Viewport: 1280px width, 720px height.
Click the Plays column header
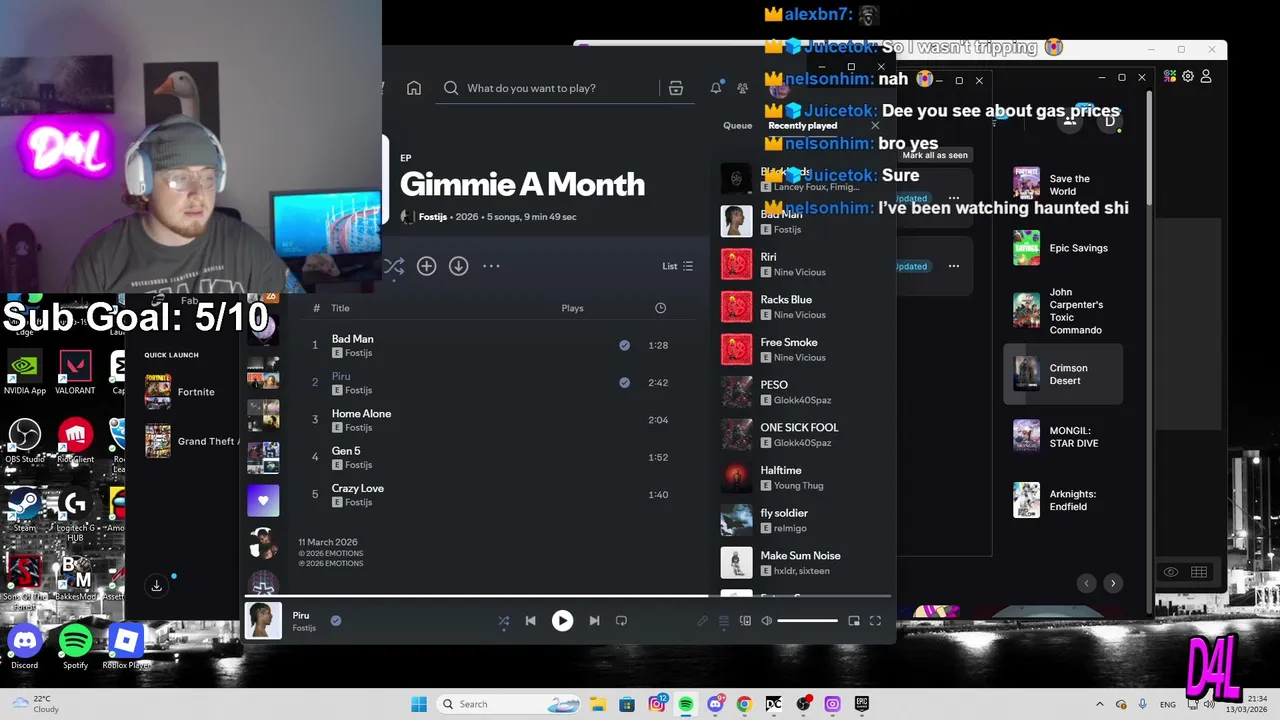(572, 308)
